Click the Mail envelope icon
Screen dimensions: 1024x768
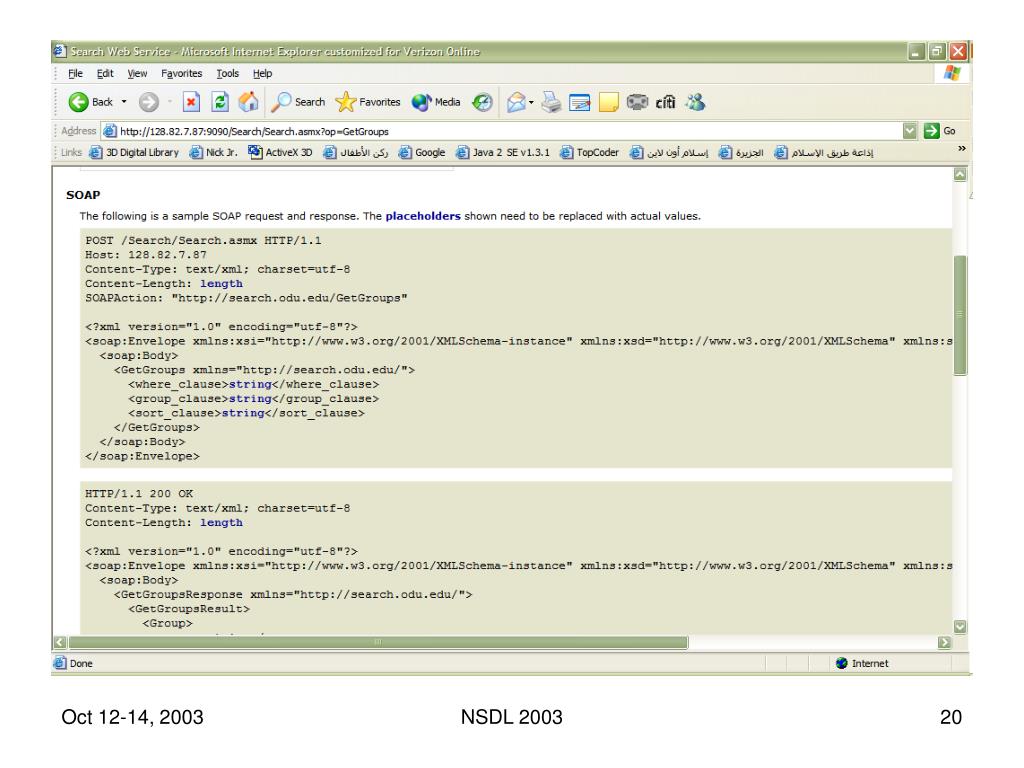point(516,102)
